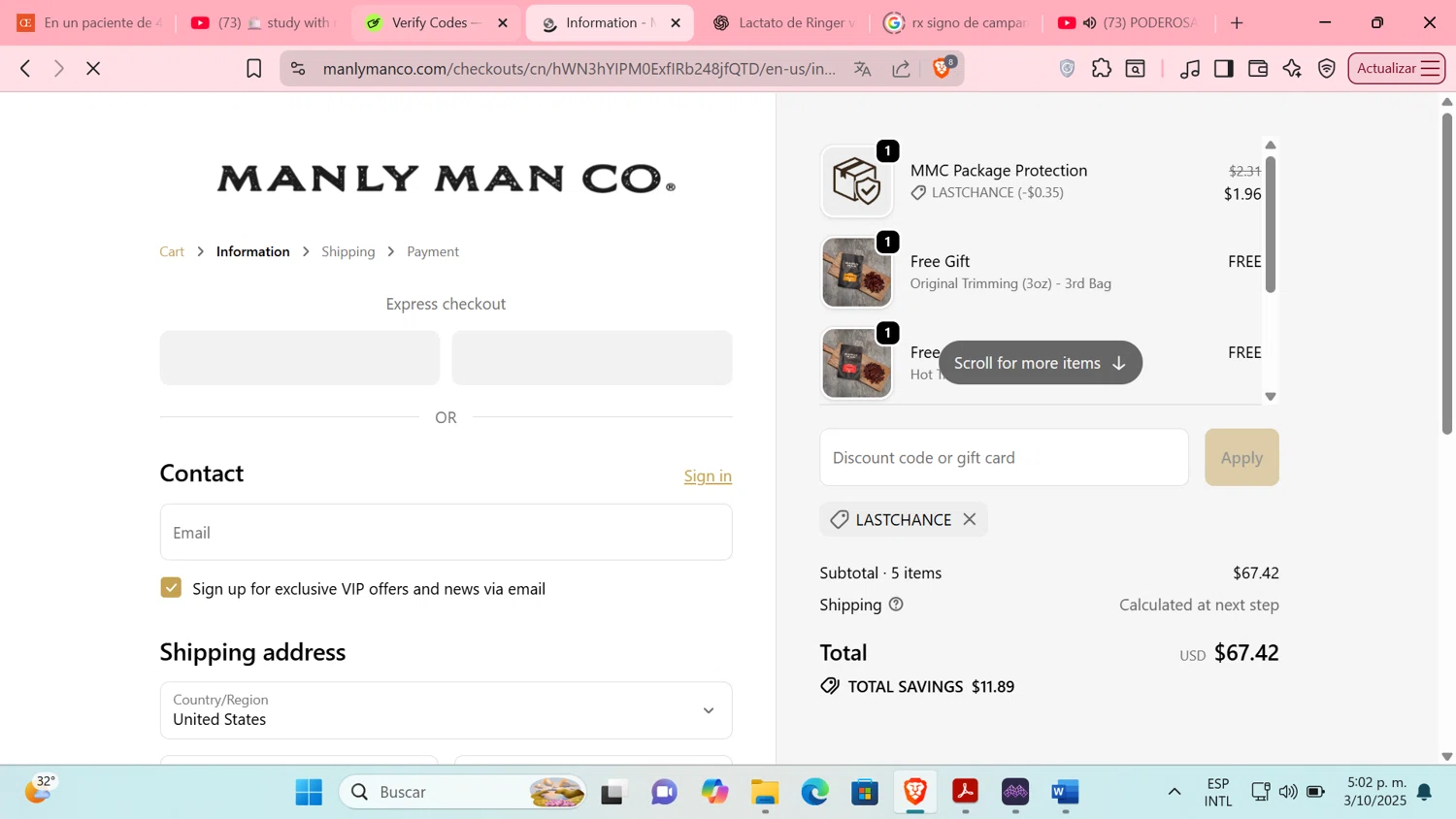
Task: Go back with the browser back arrow
Action: (x=25, y=68)
